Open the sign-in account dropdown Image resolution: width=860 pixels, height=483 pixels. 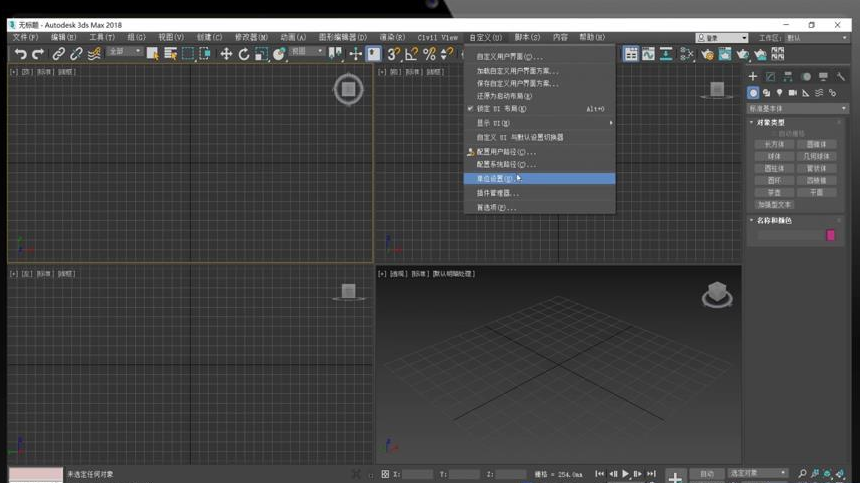click(x=722, y=38)
